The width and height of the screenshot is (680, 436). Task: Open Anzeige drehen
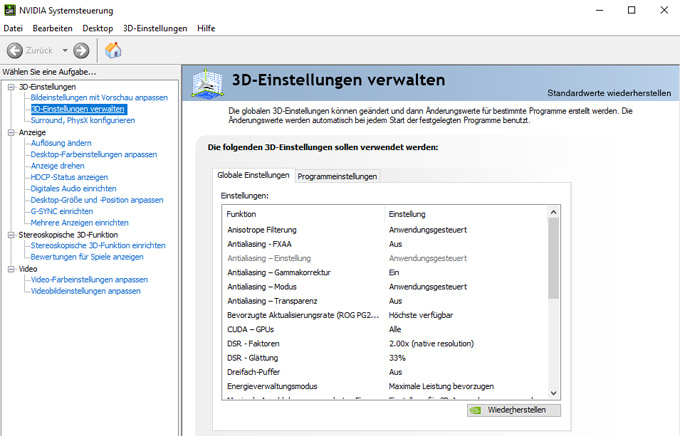coord(57,166)
